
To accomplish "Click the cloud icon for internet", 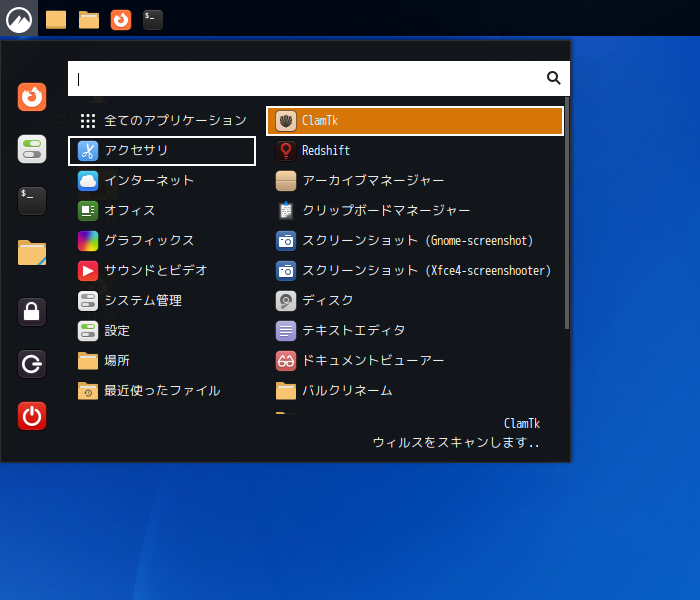I will pos(88,181).
